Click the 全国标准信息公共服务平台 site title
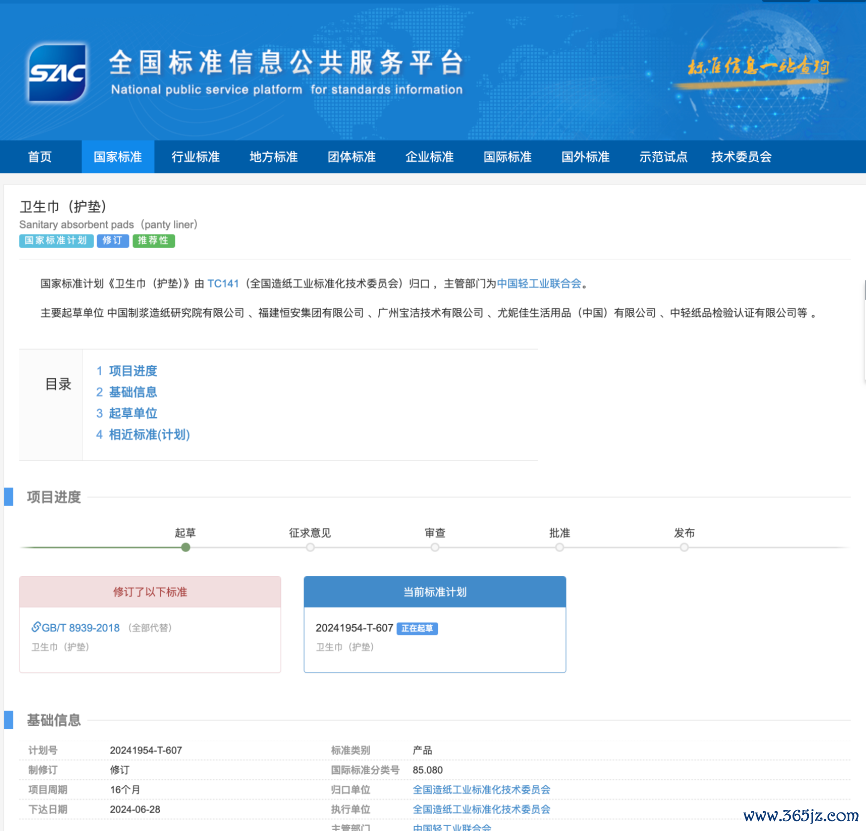866x831 pixels. pyautogui.click(x=286, y=62)
